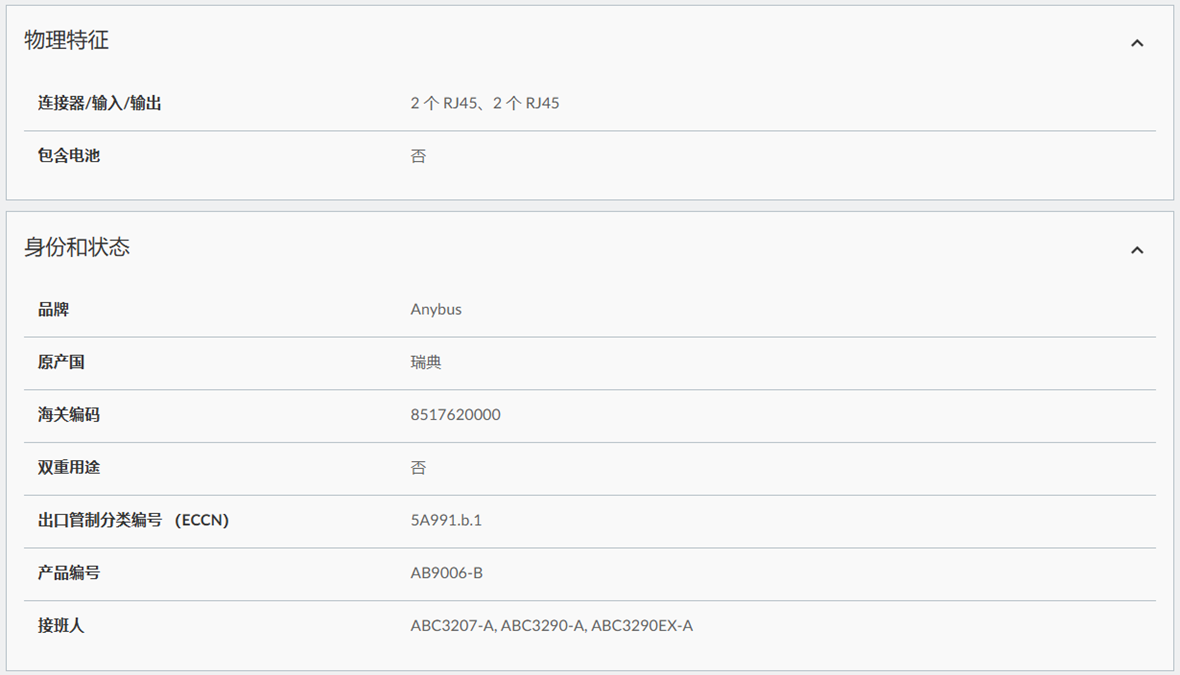Select the 品牌 row label
1180x675 pixels.
coord(54,310)
